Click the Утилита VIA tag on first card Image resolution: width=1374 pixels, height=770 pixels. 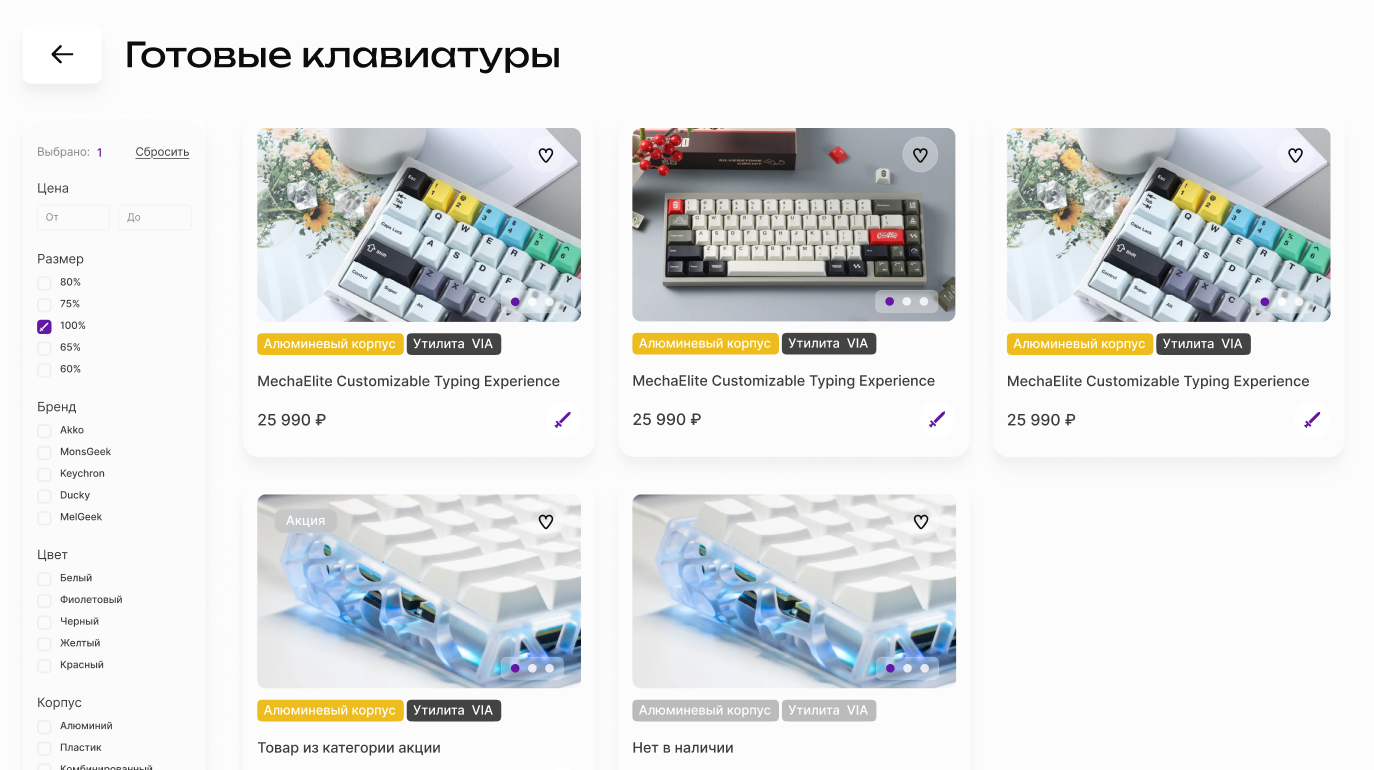click(x=454, y=344)
